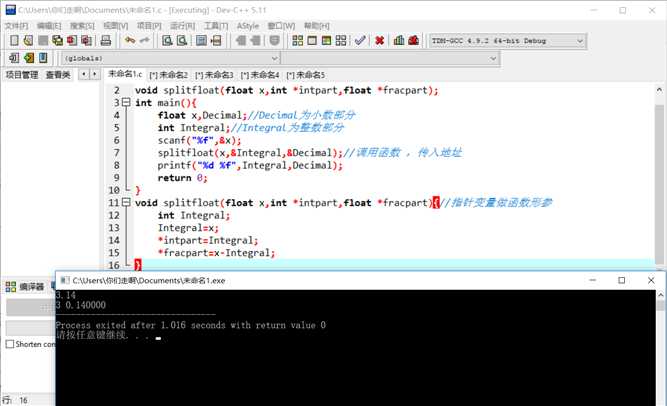Collapse the splitfloat fold marker on line 11
Image resolution: width=667 pixels, height=406 pixels.
[x=126, y=202]
